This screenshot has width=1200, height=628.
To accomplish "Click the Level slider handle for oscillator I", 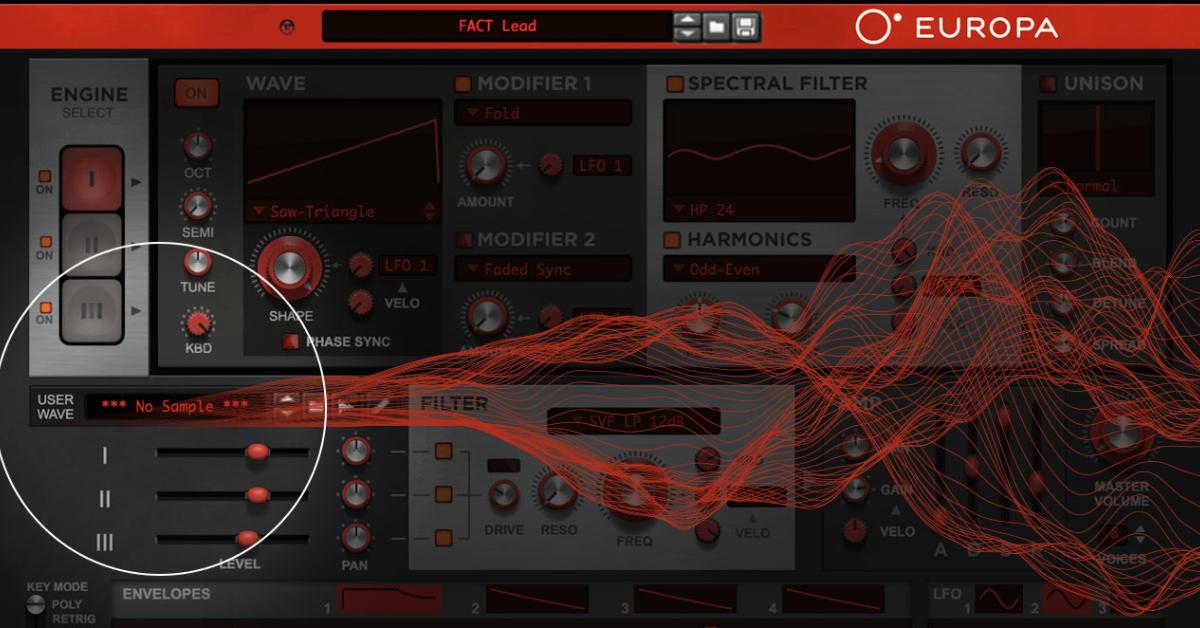I will click(x=260, y=452).
